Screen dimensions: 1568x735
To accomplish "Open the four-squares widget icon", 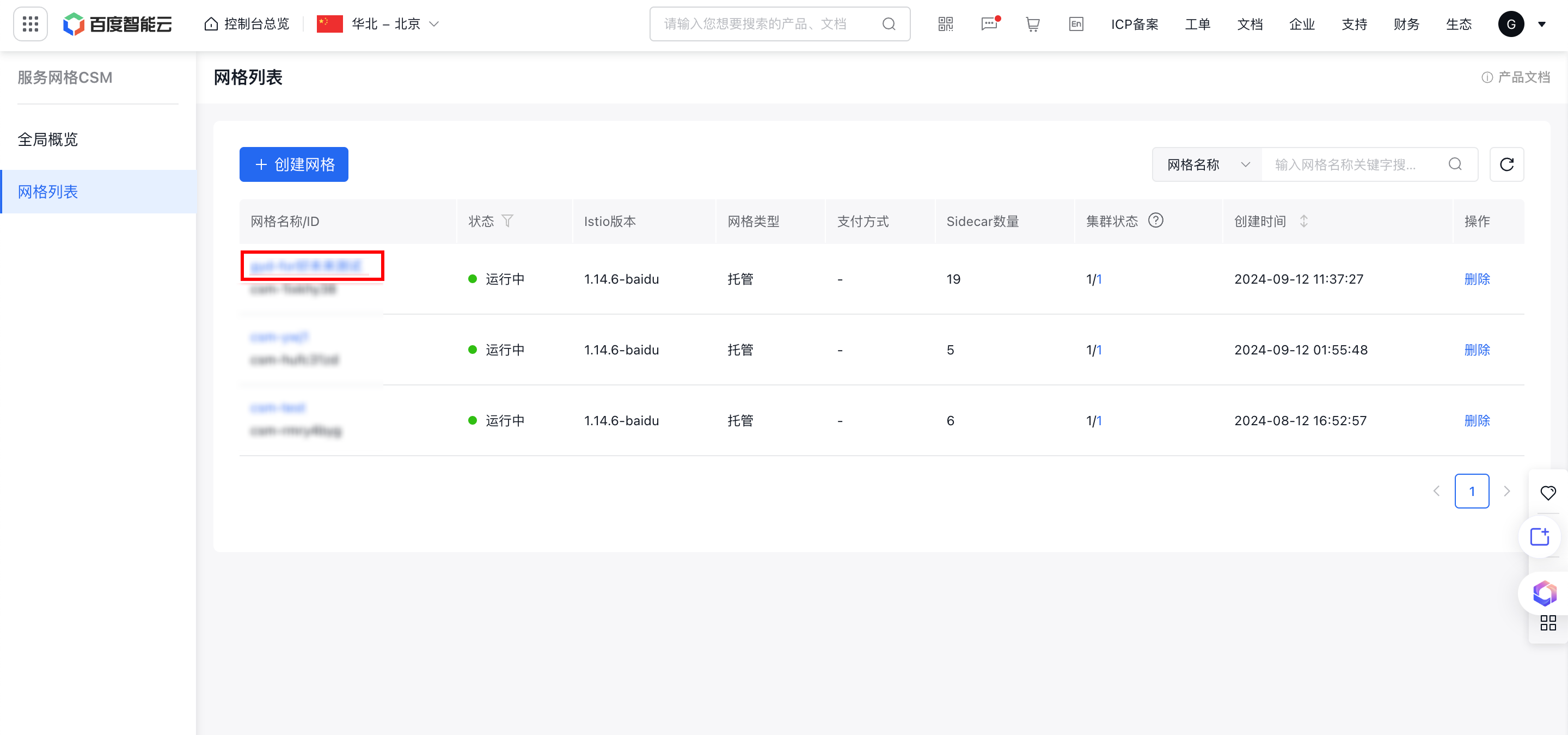I will pos(1548,622).
